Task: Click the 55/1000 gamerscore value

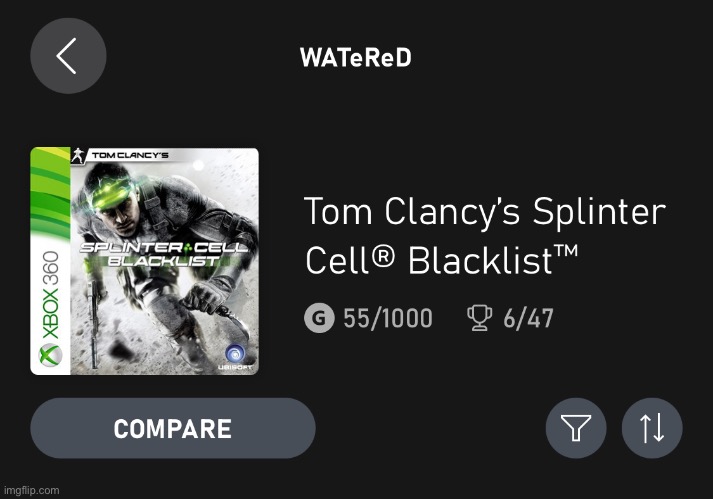Action: tap(388, 319)
